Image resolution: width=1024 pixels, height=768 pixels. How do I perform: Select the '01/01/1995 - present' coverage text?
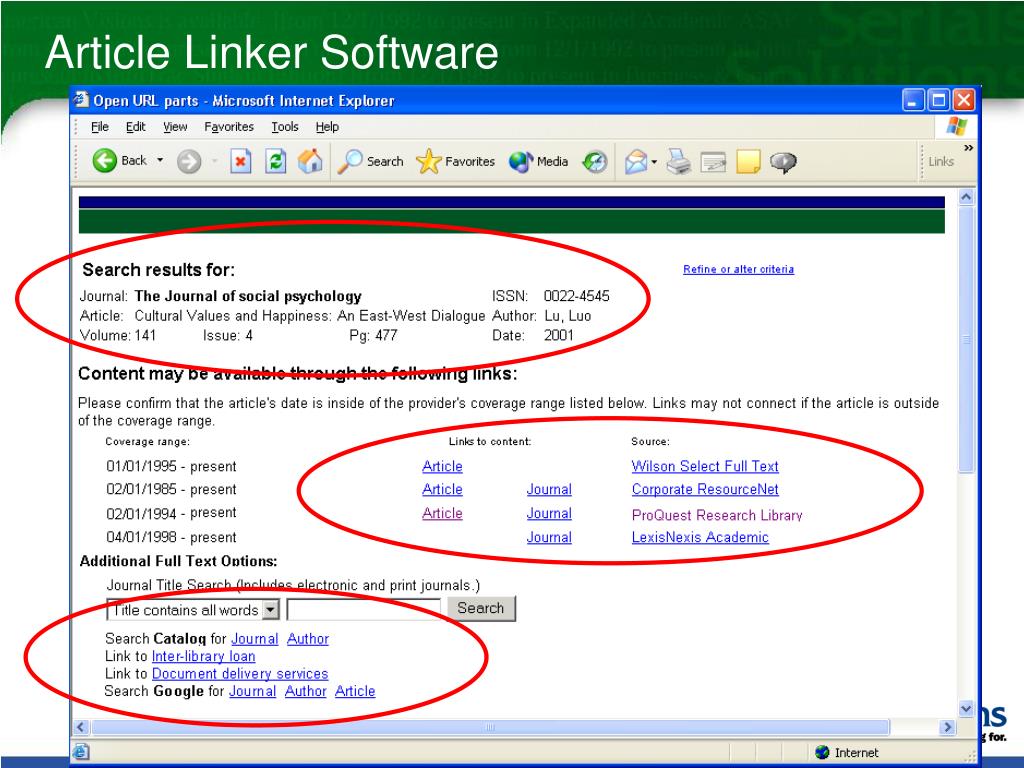[171, 466]
